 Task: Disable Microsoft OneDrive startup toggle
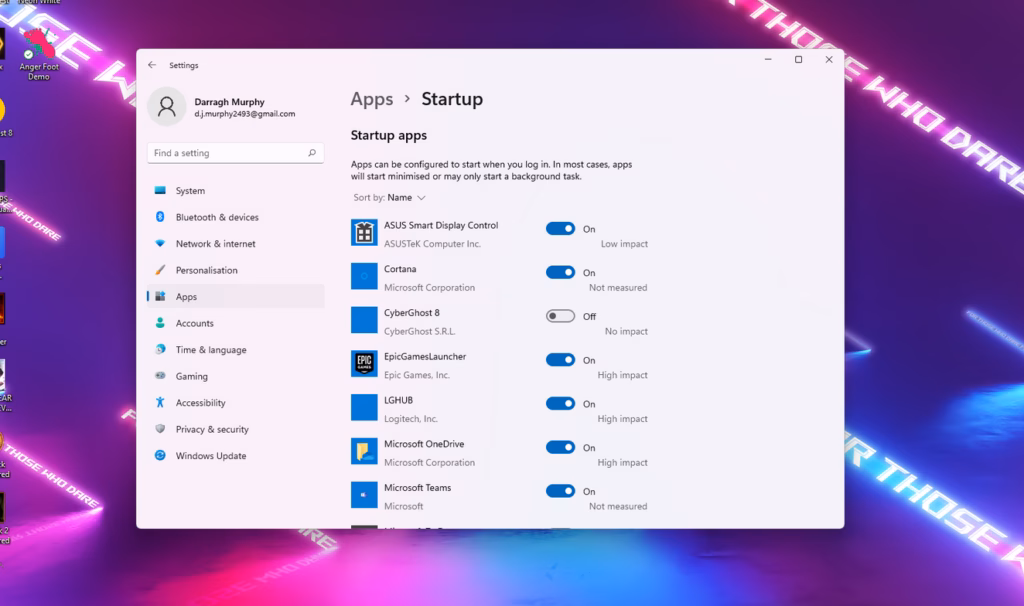coord(560,447)
